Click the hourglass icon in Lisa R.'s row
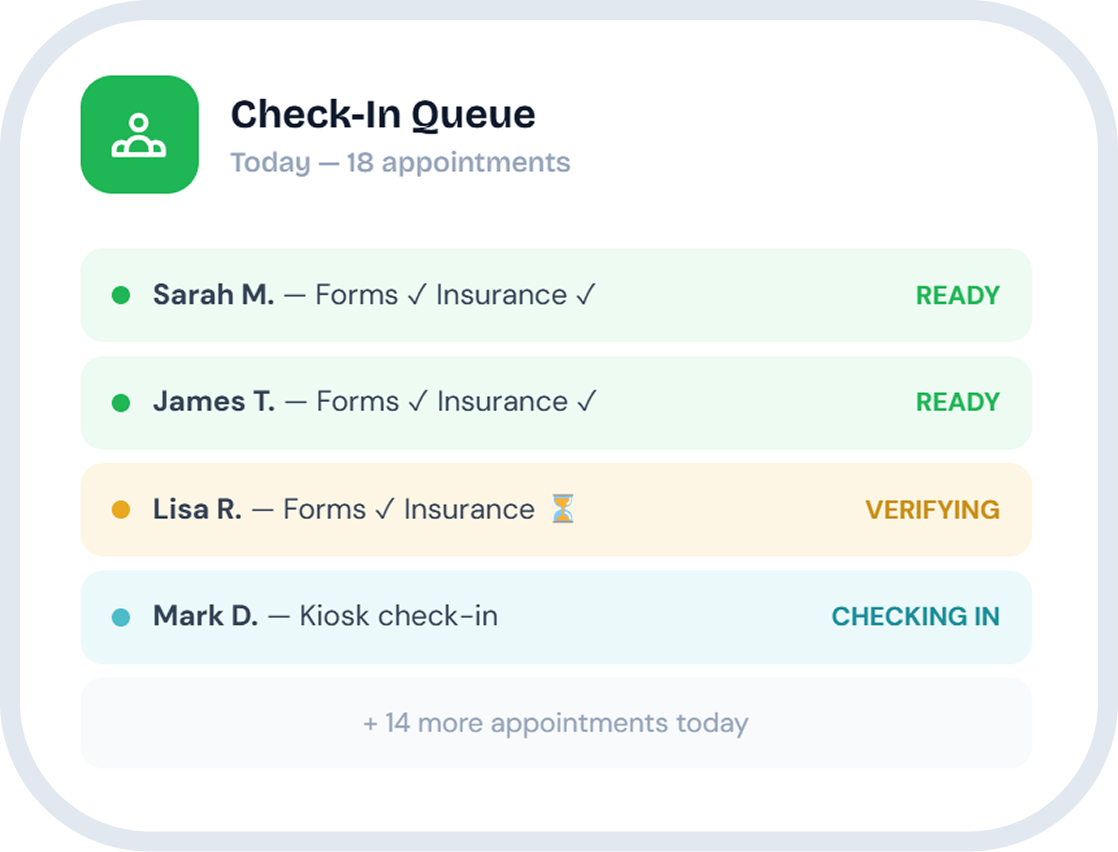The height and width of the screenshot is (852, 1118). tap(563, 510)
